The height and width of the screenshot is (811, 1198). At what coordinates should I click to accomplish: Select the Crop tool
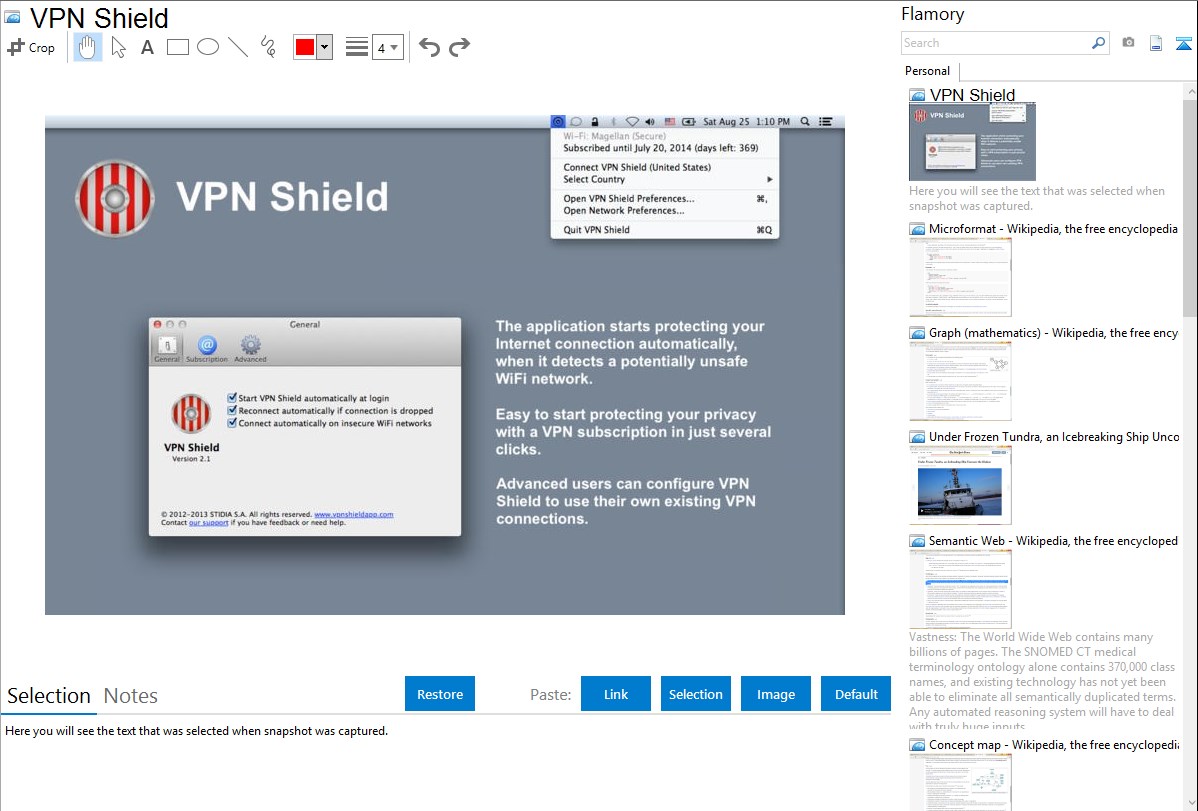click(31, 47)
